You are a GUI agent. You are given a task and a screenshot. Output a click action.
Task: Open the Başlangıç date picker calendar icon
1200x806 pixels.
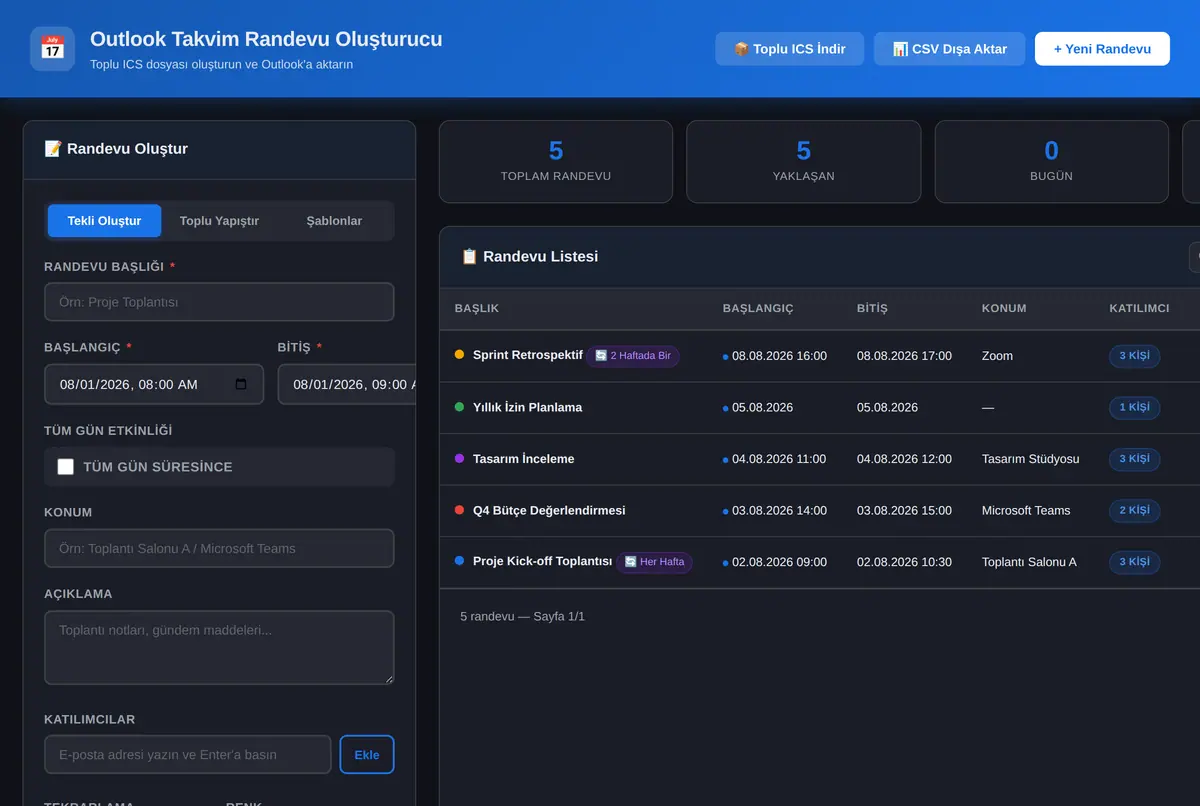241,384
